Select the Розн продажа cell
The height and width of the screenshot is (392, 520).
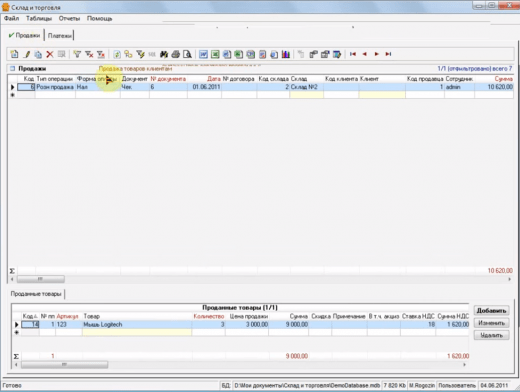click(x=55, y=87)
